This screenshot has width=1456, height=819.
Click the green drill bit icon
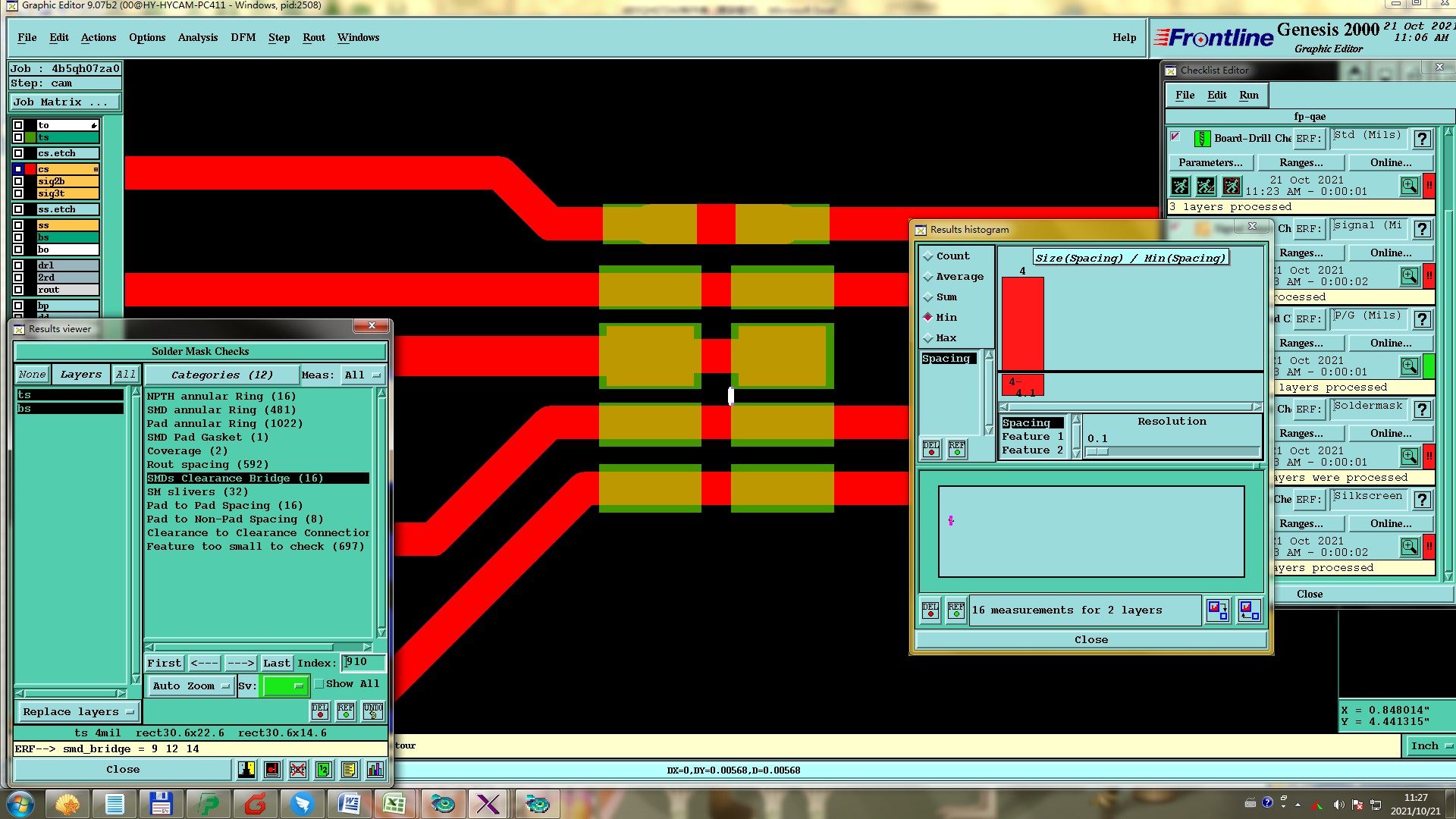coord(1202,139)
